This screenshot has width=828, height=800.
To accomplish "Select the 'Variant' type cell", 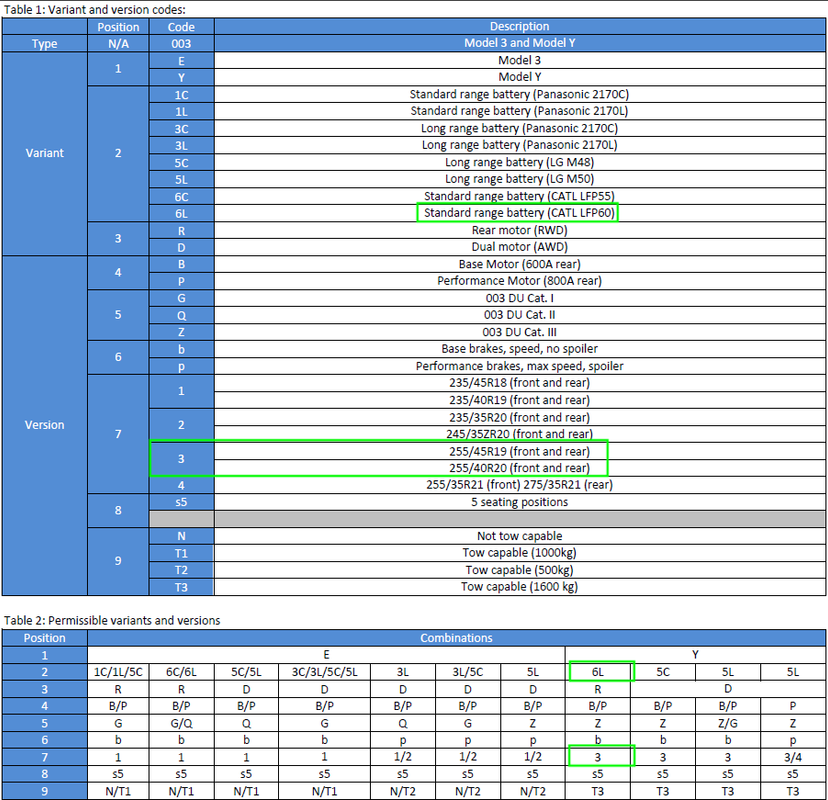I will click(x=44, y=153).
